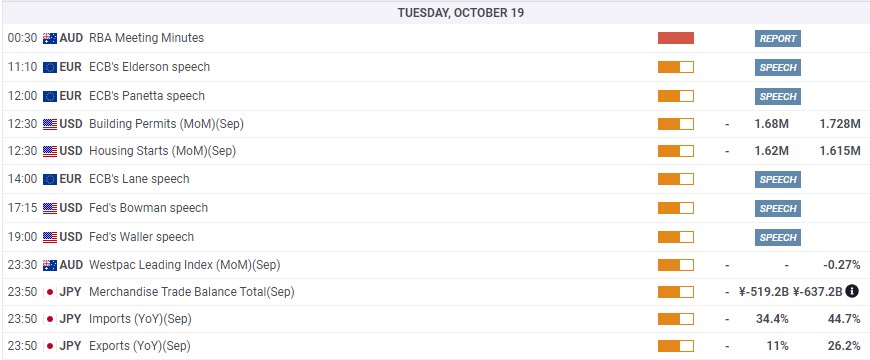Click the orange volatility bar for Housing Starts
870x360 pixels.
coord(676,151)
